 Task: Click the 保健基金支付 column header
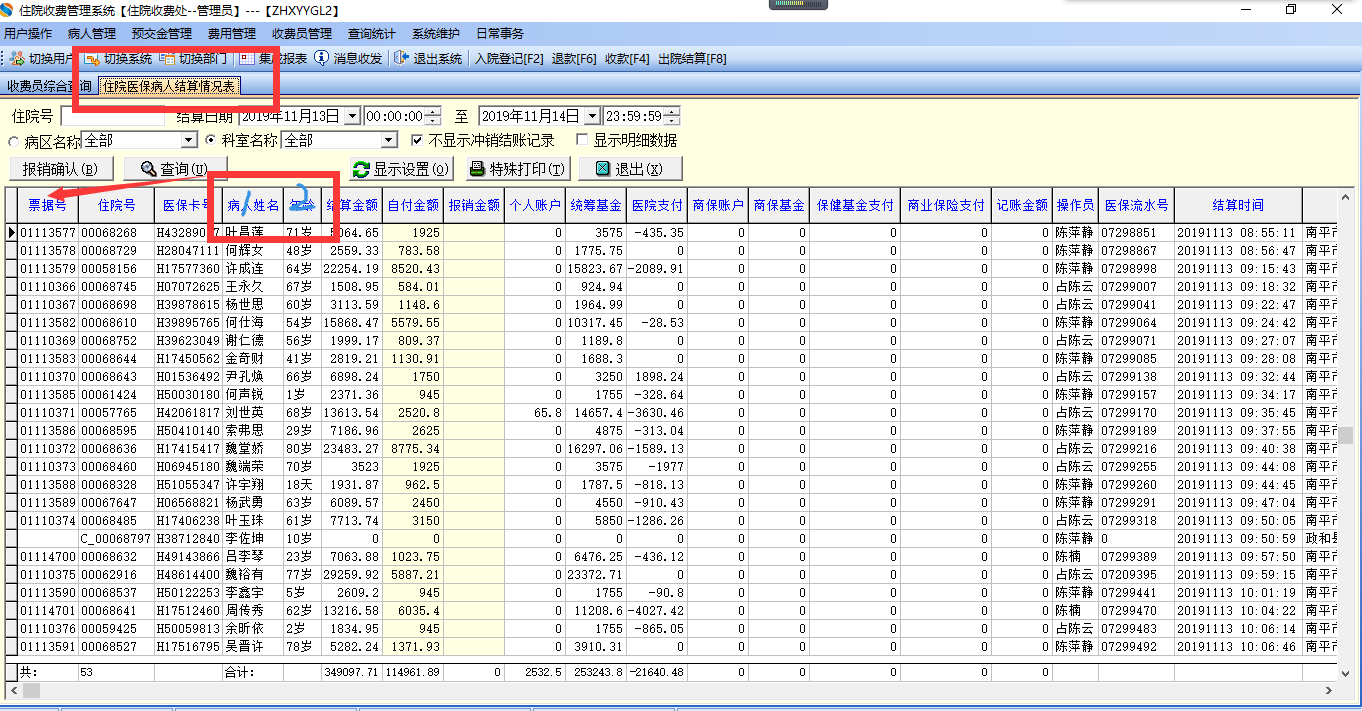coord(854,205)
